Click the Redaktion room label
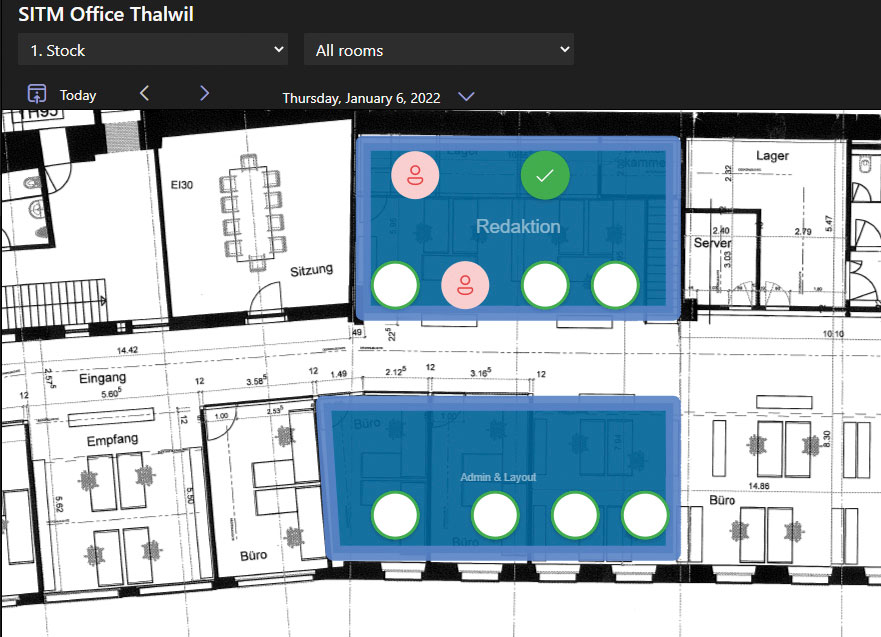Image resolution: width=881 pixels, height=637 pixels. pos(518,226)
